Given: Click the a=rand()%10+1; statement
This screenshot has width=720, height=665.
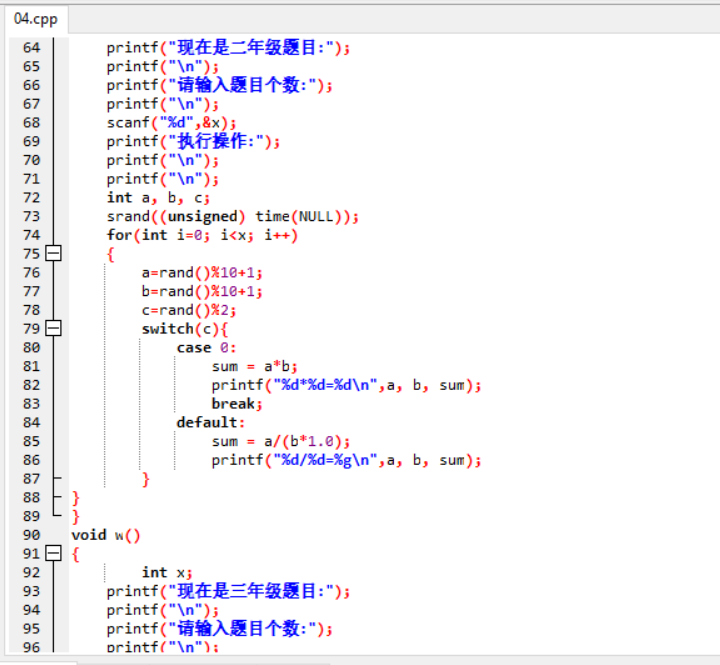Looking at the screenshot, I should [202, 273].
